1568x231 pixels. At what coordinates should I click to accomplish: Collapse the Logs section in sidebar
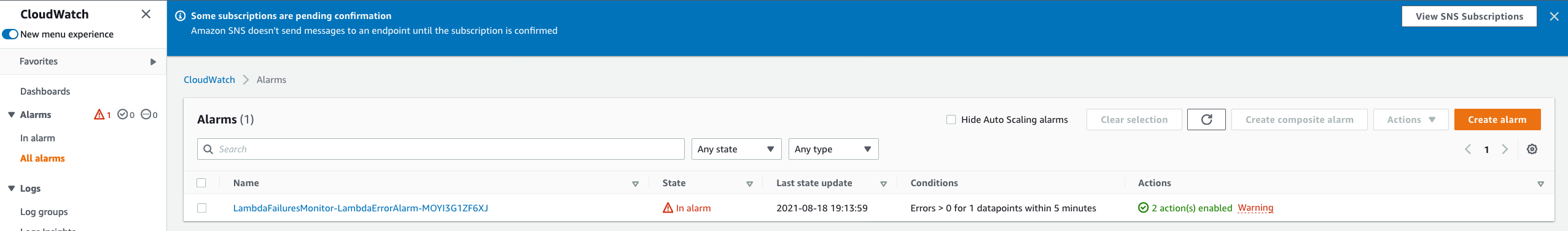click(x=11, y=189)
